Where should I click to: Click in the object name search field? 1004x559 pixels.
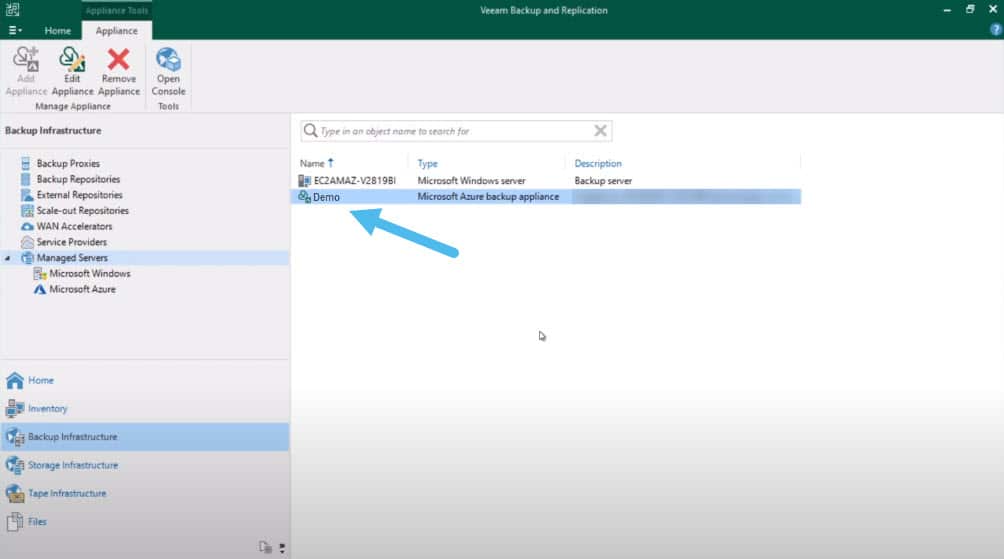point(456,131)
